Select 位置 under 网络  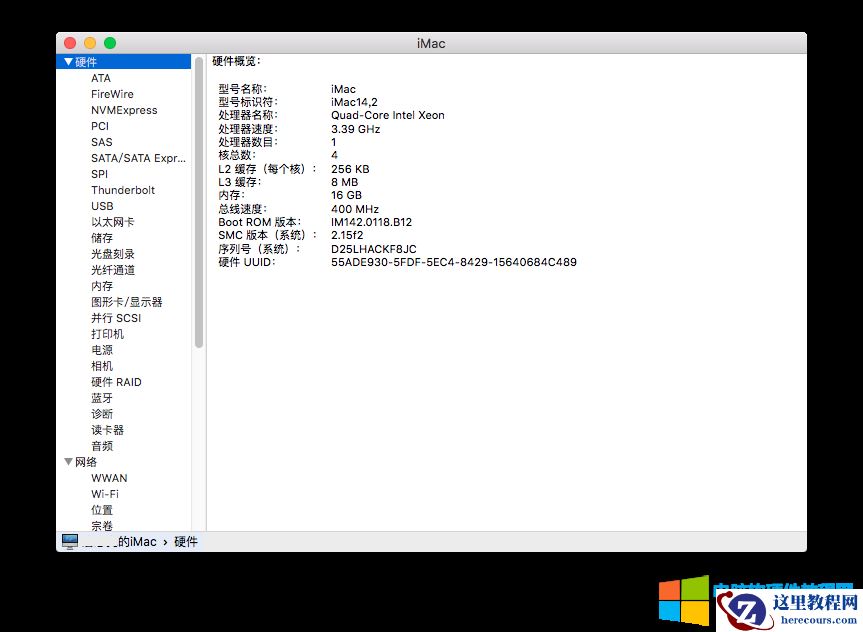(102, 510)
